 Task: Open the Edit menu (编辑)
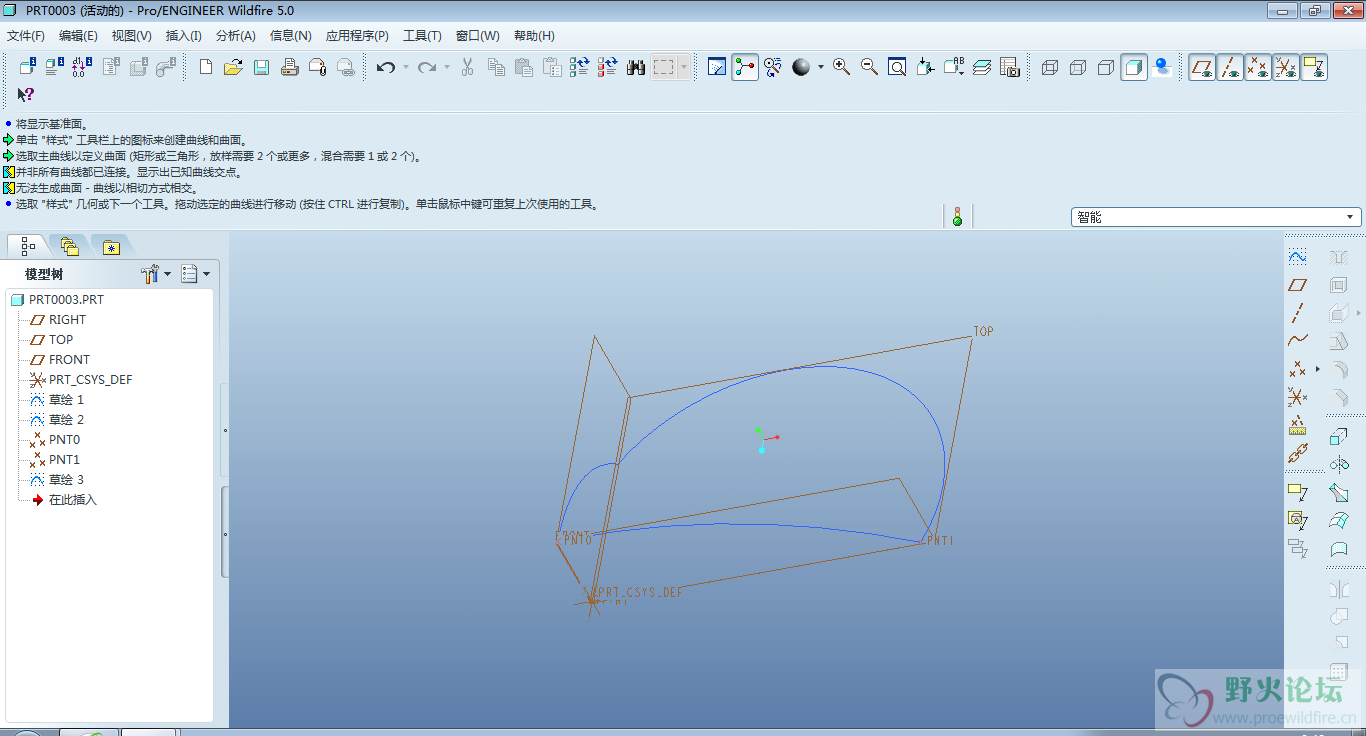pos(78,35)
